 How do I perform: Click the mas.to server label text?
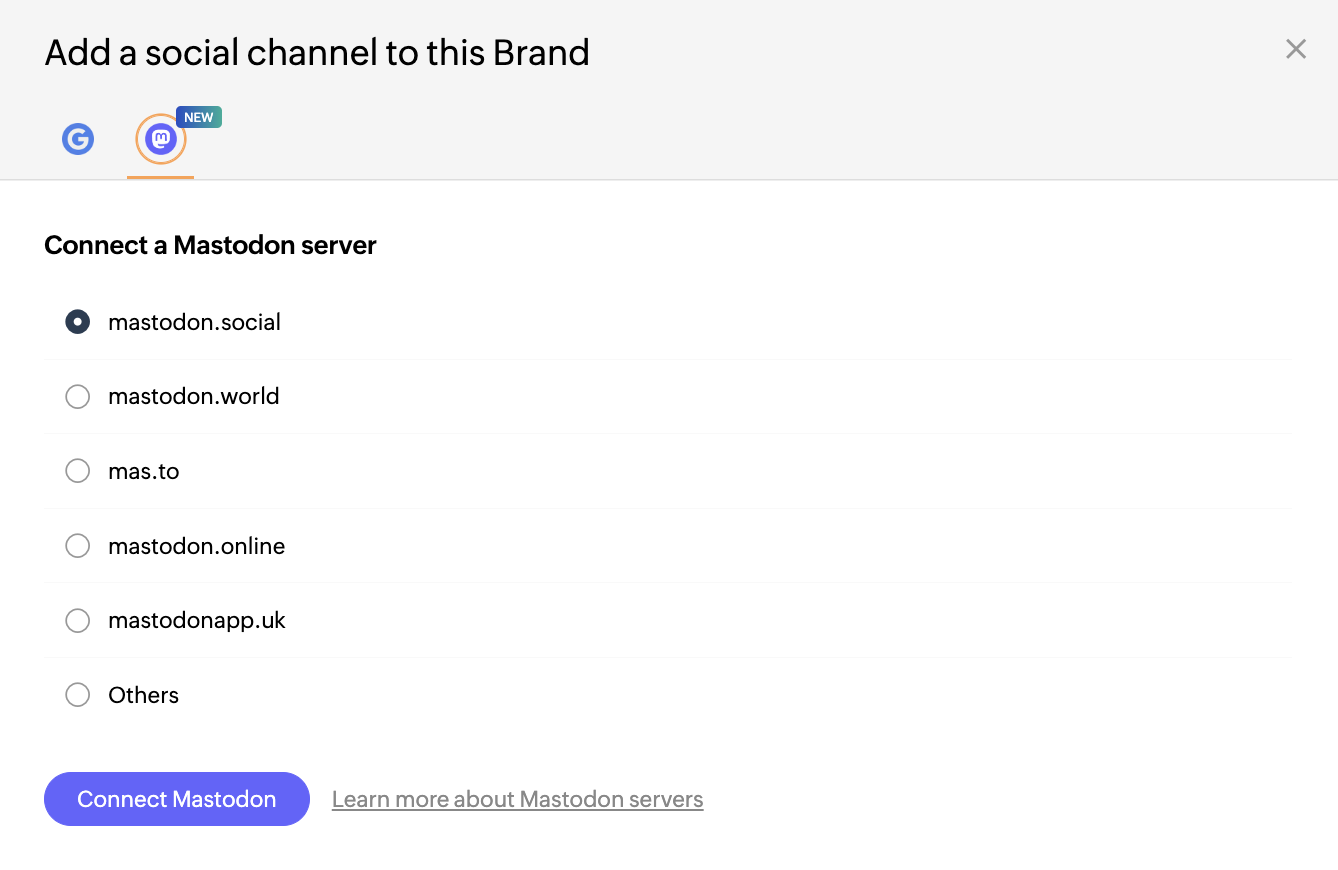[144, 471]
